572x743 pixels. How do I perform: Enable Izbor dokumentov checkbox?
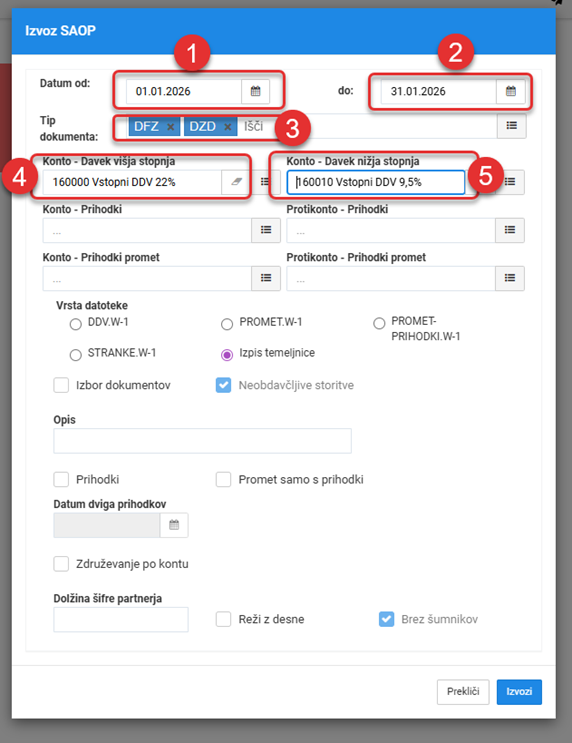[61, 385]
